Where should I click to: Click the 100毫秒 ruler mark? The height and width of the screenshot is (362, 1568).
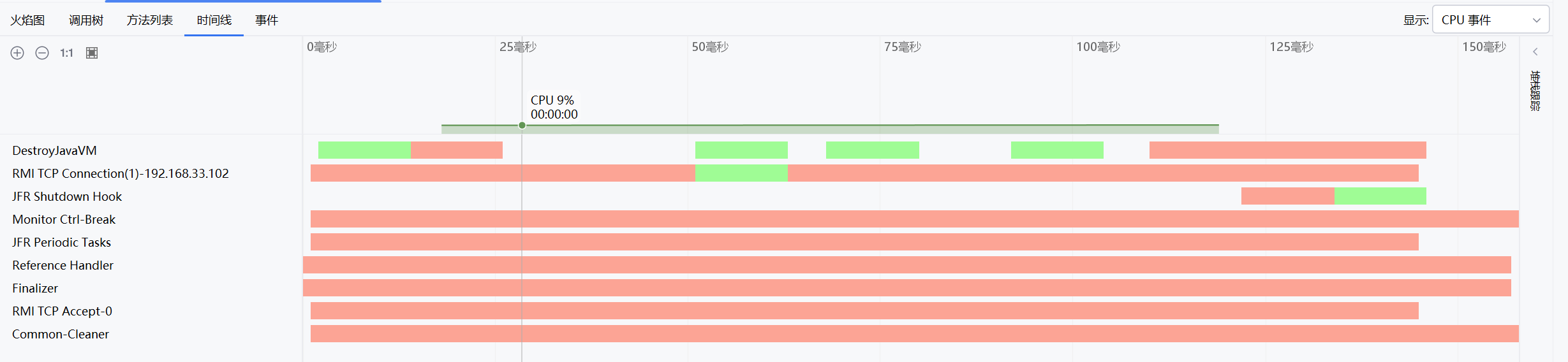click(1098, 47)
